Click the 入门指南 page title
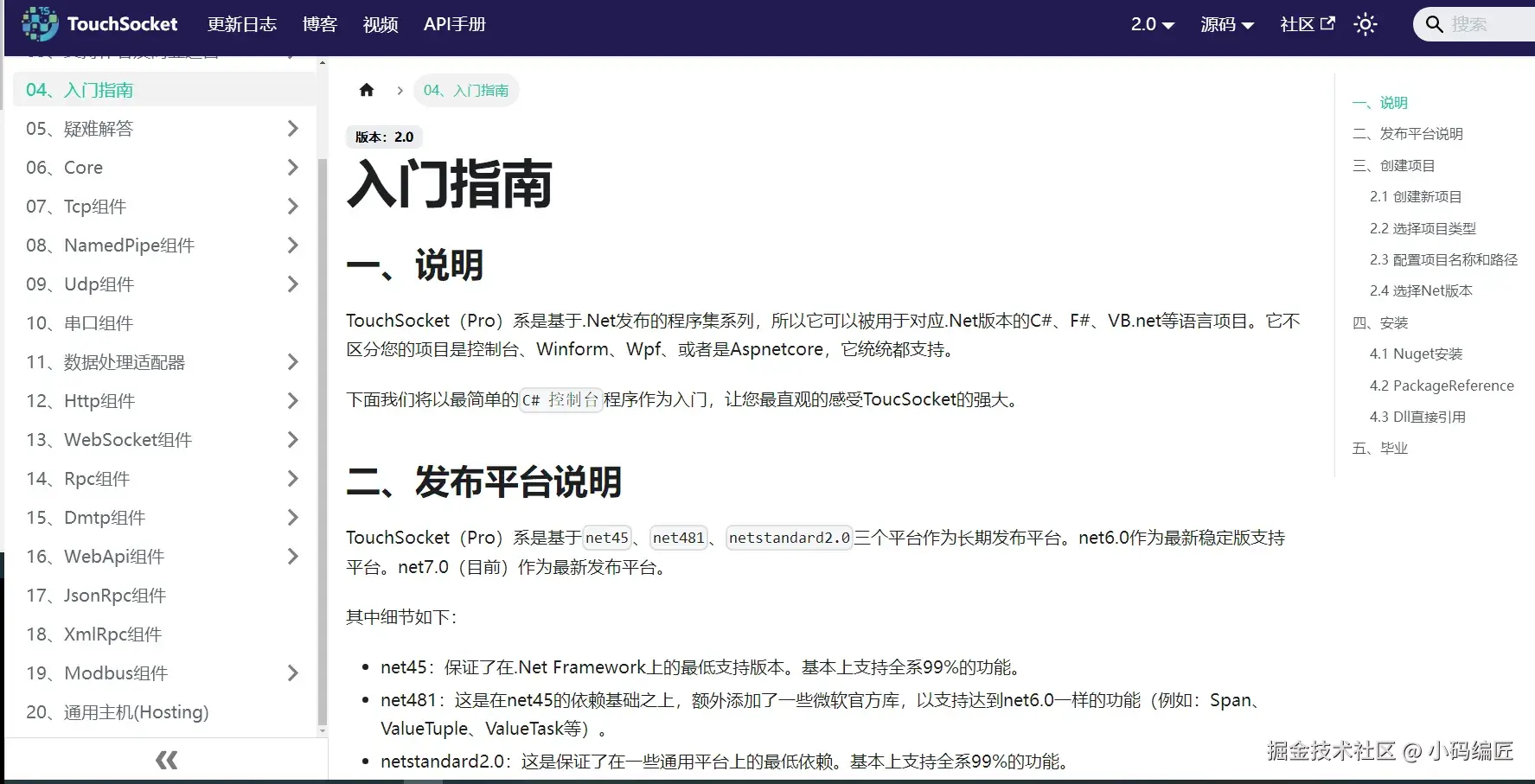This screenshot has width=1535, height=784. point(450,184)
